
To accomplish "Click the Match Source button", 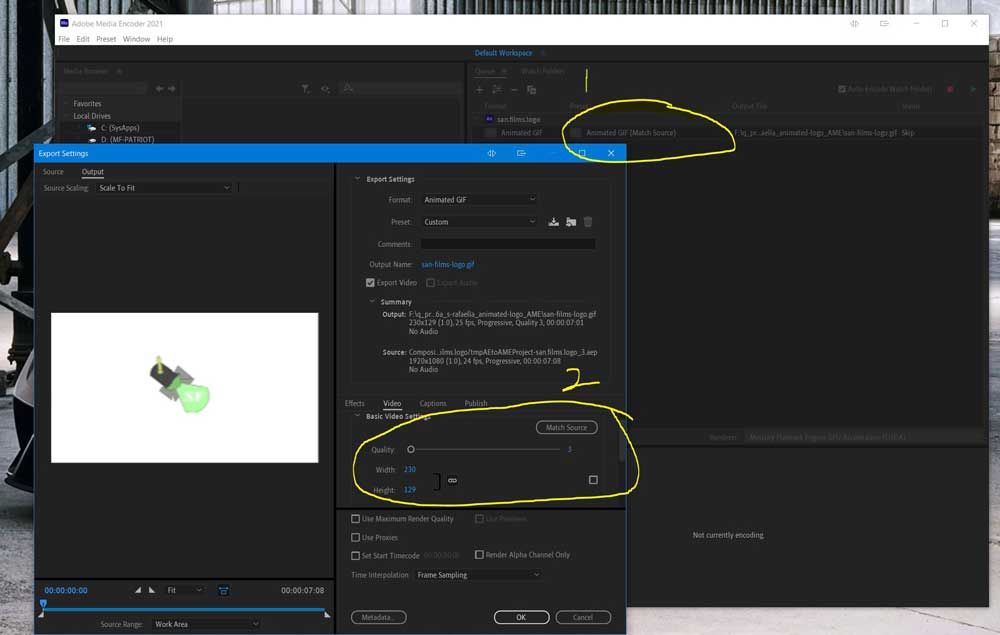I will coord(566,428).
